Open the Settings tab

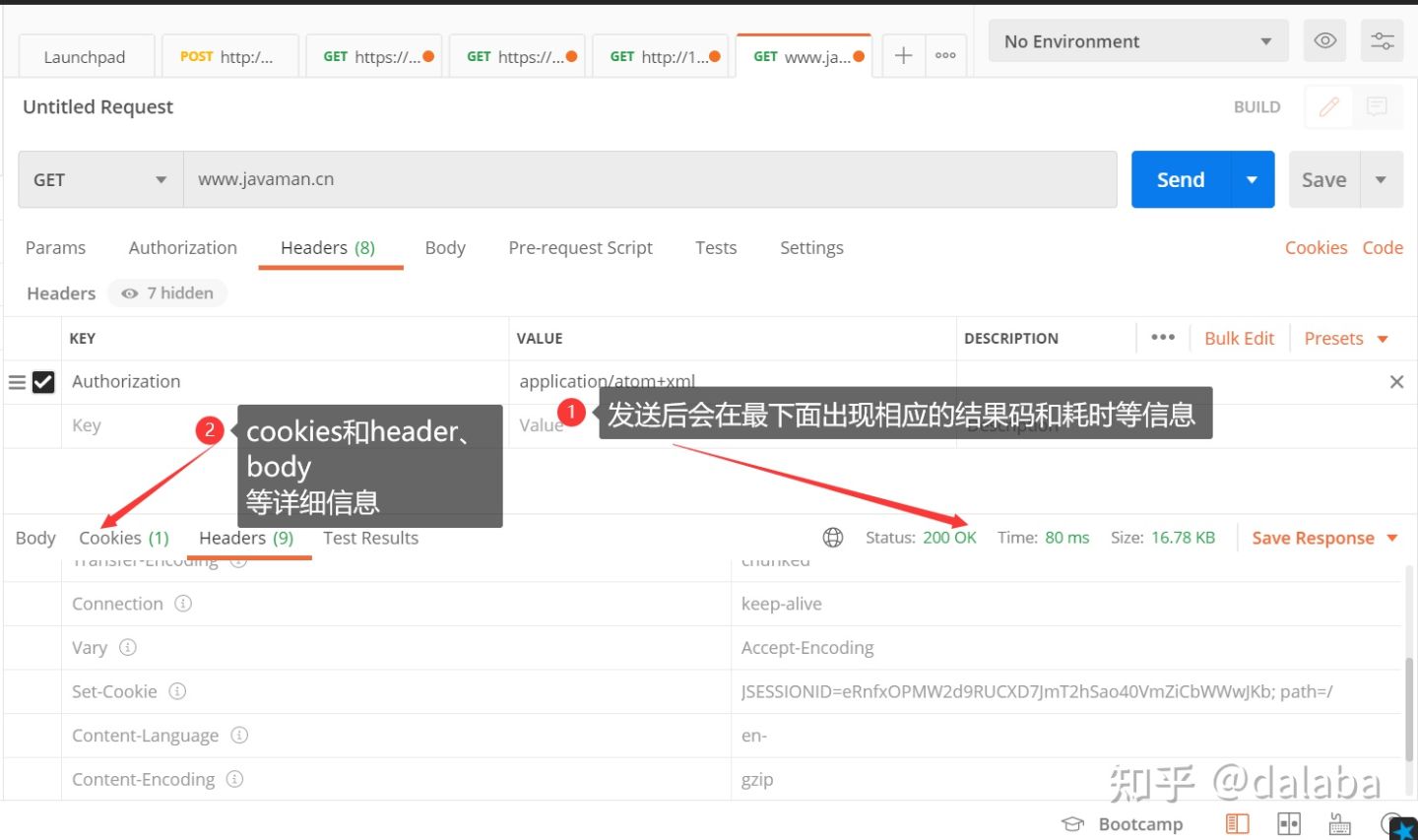click(811, 248)
